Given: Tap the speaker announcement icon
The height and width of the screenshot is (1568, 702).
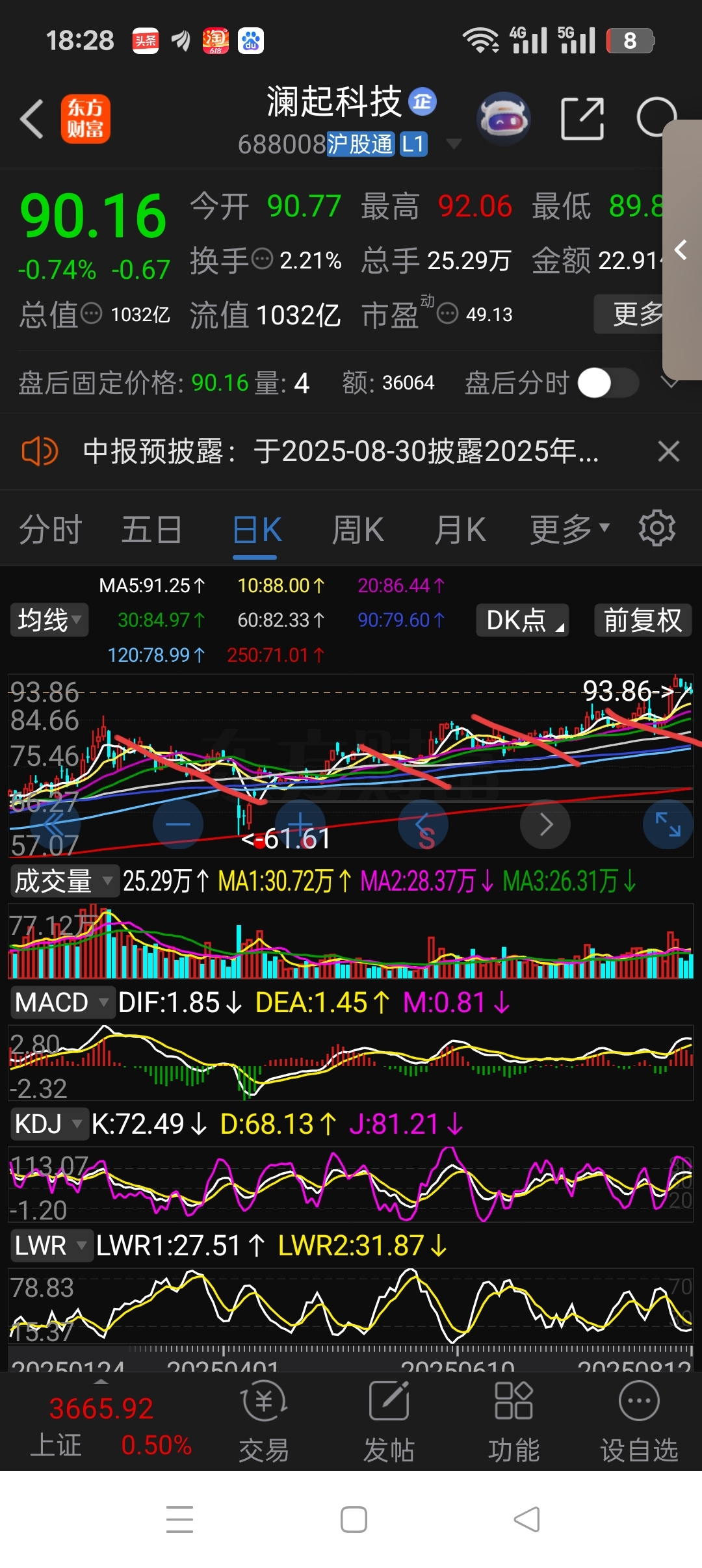Looking at the screenshot, I should point(40,451).
